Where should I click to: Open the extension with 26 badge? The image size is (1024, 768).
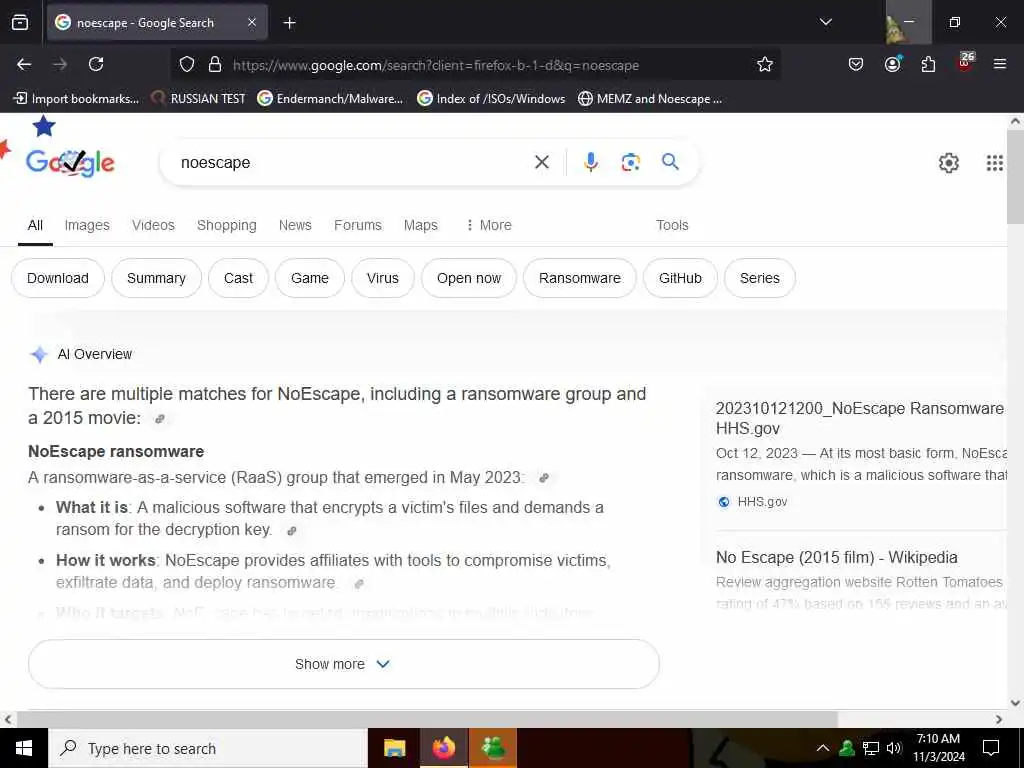pos(965,63)
